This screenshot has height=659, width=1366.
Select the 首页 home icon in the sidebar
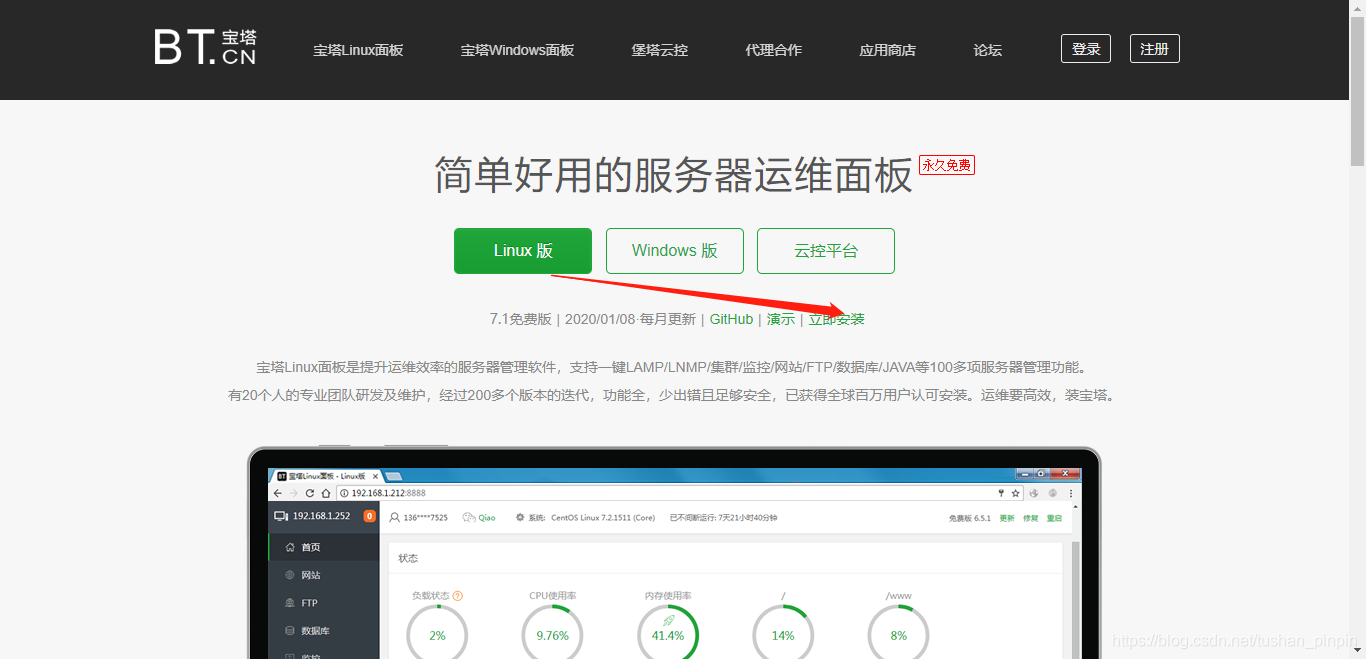pos(290,547)
